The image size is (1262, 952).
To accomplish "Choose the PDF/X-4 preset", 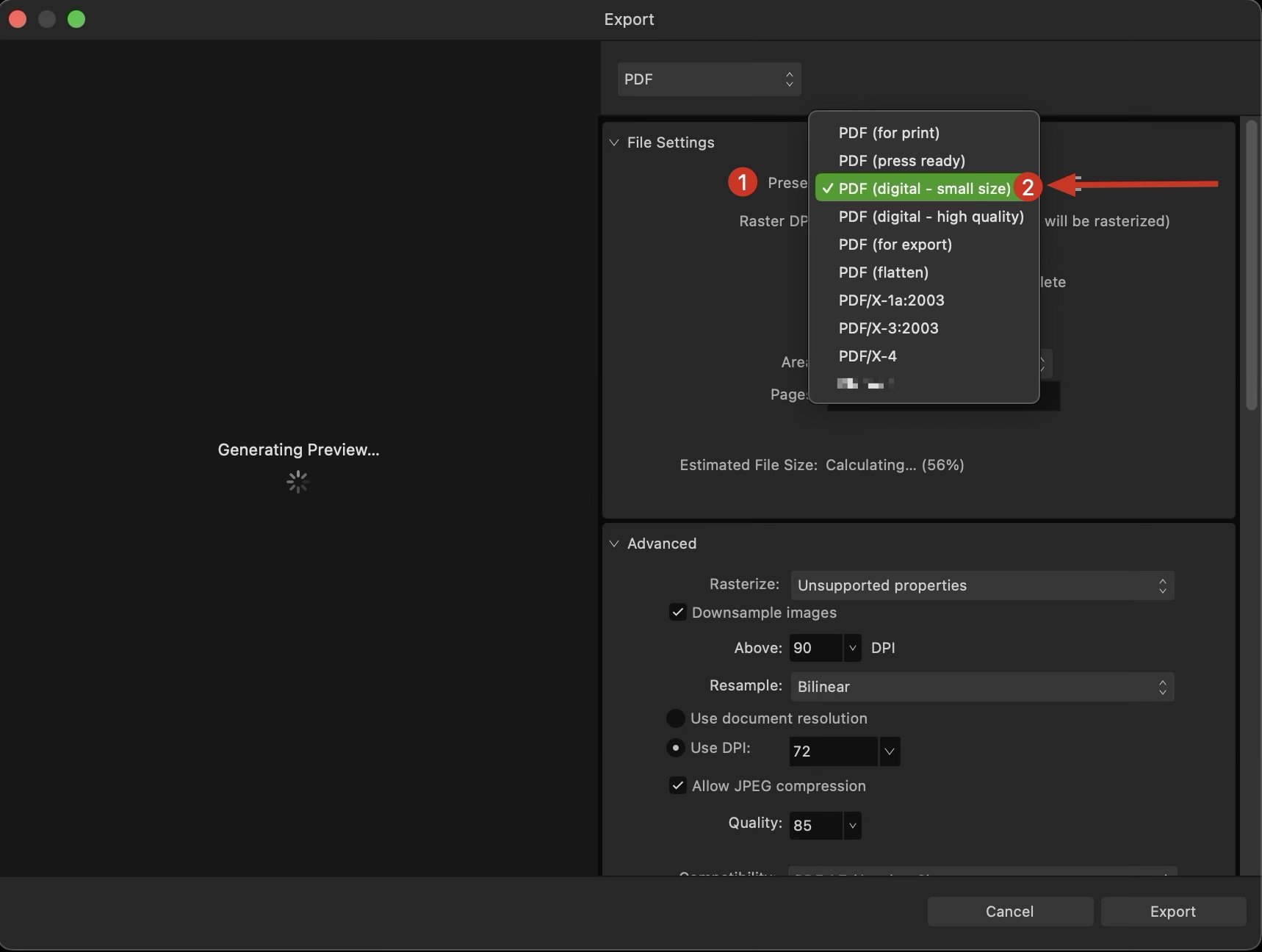I will coord(868,356).
